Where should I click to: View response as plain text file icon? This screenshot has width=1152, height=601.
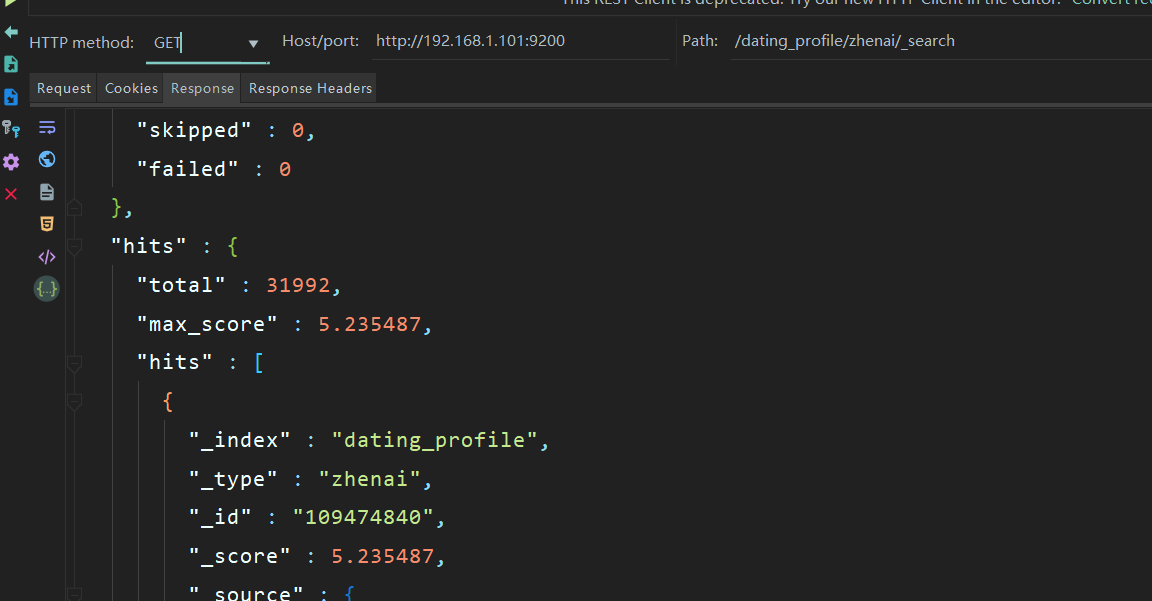[x=47, y=192]
